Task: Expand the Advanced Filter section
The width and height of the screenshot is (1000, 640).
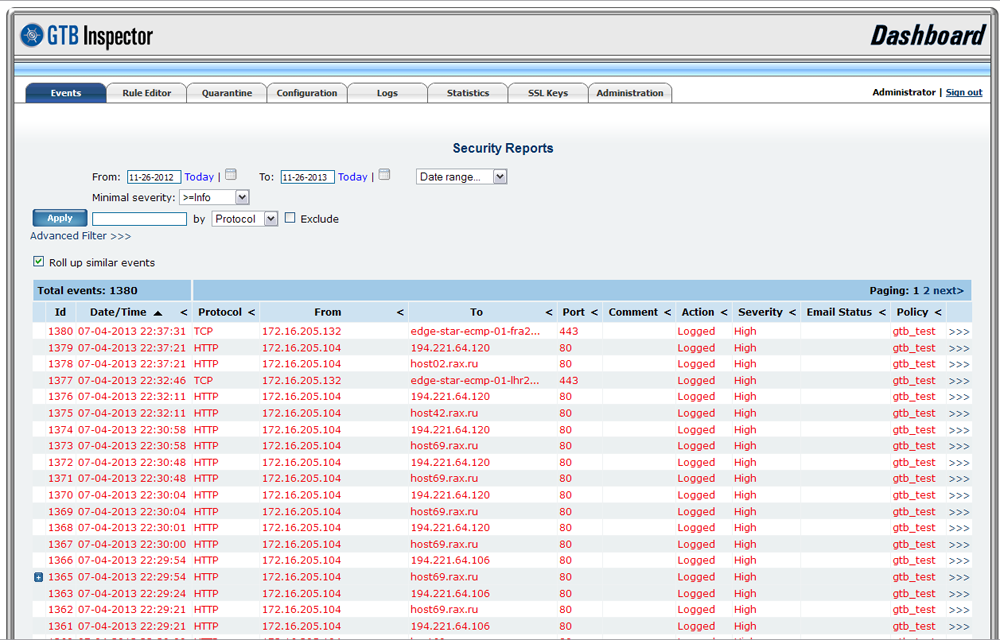Action: tap(80, 236)
